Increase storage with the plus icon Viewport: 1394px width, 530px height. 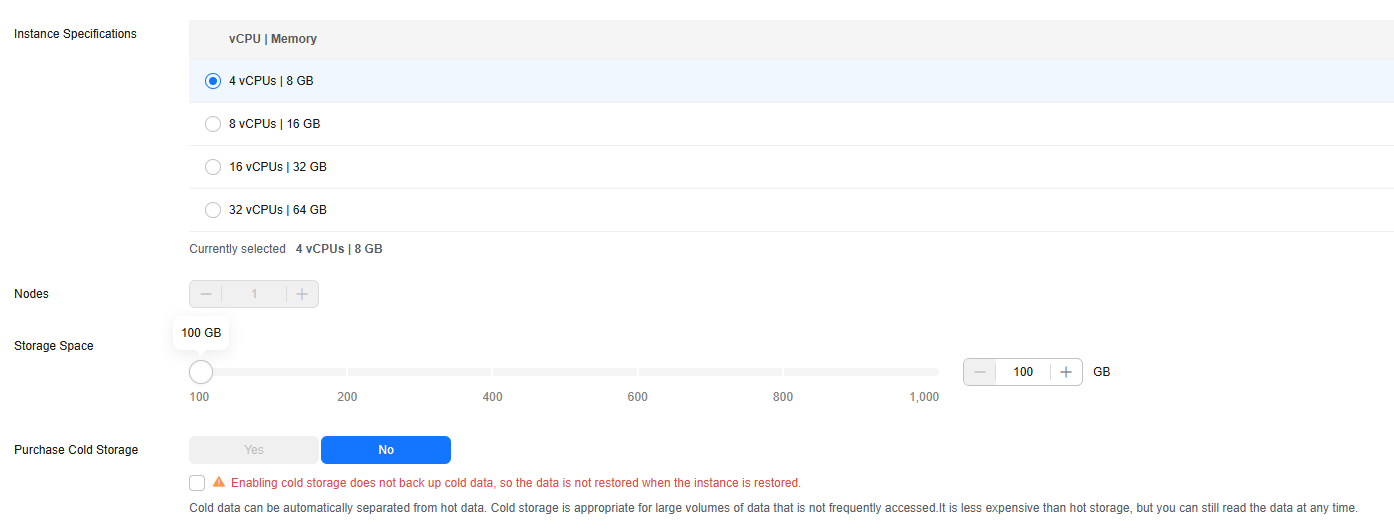pyautogui.click(x=1066, y=372)
